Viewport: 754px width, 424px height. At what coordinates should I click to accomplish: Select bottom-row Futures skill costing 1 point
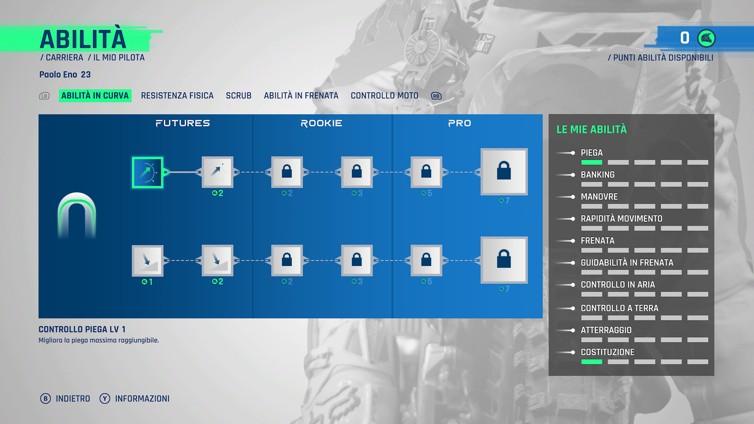pyautogui.click(x=148, y=261)
